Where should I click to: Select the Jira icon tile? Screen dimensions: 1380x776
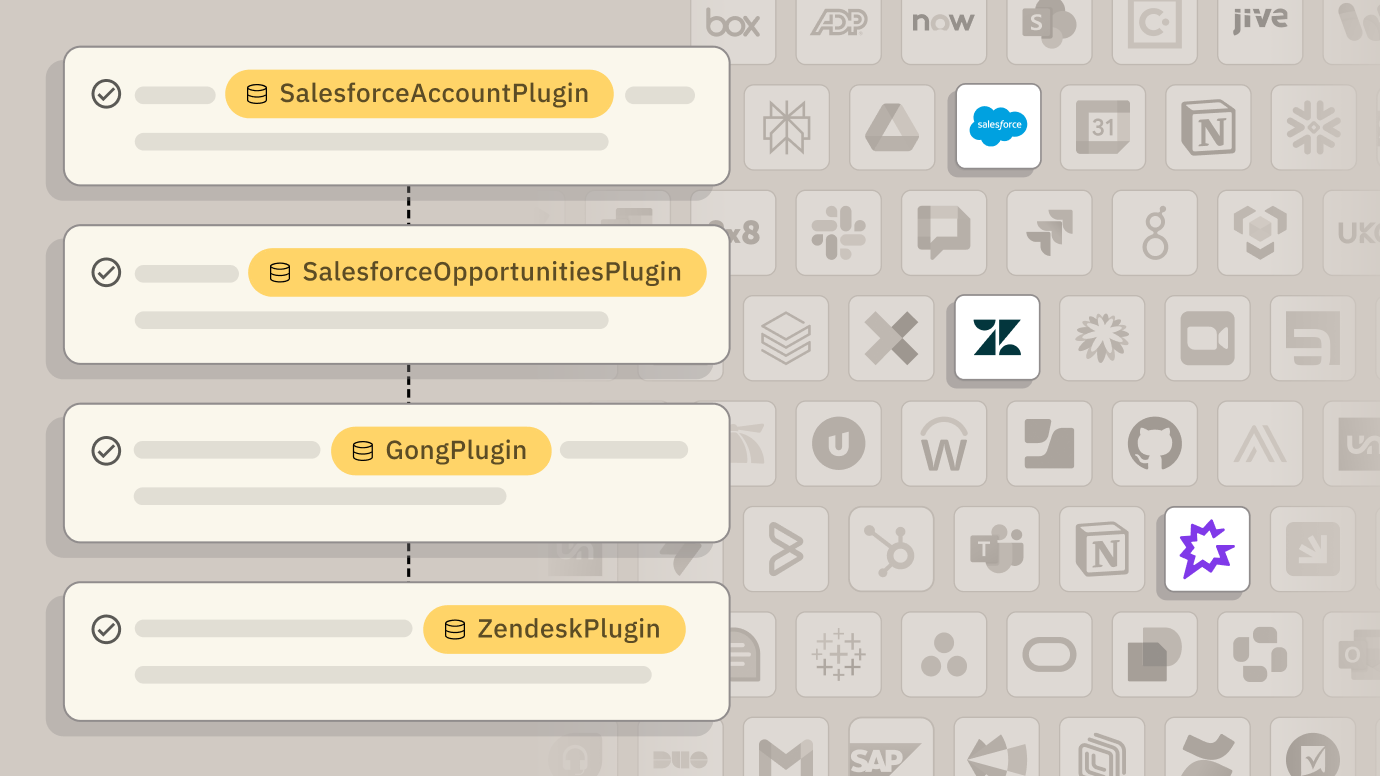[1049, 232]
